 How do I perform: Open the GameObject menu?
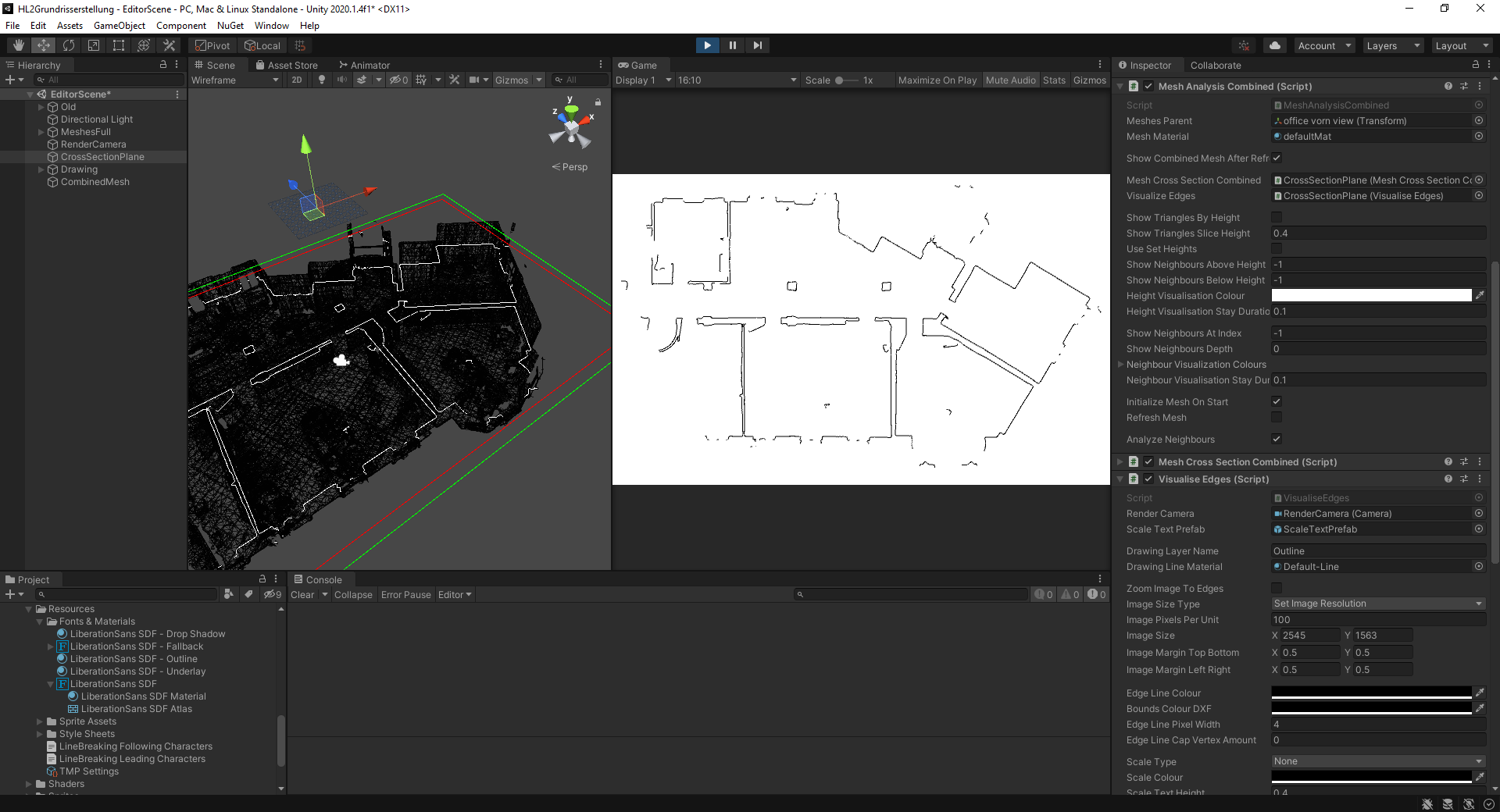[x=119, y=25]
